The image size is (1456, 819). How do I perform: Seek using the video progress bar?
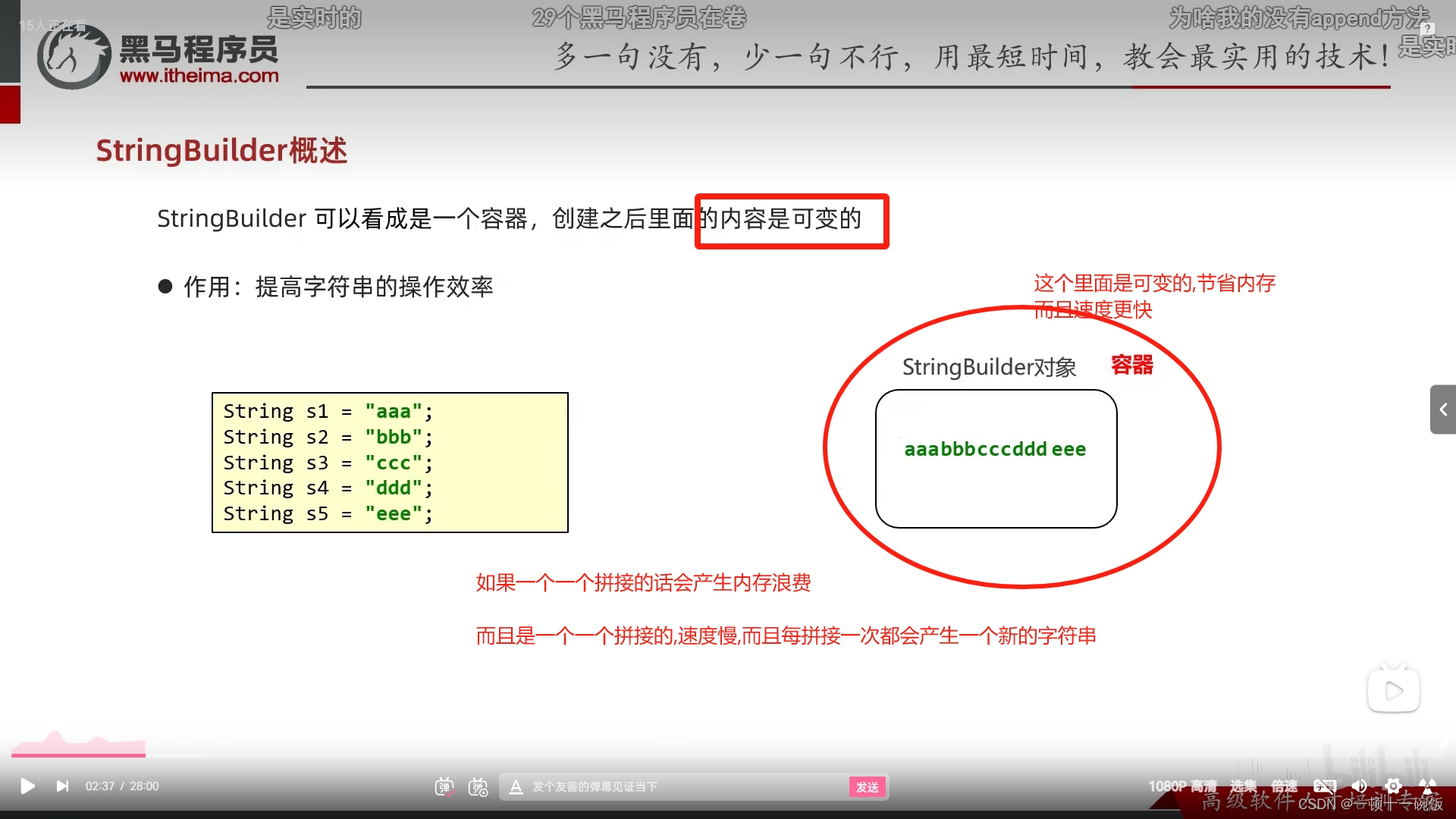(728, 756)
